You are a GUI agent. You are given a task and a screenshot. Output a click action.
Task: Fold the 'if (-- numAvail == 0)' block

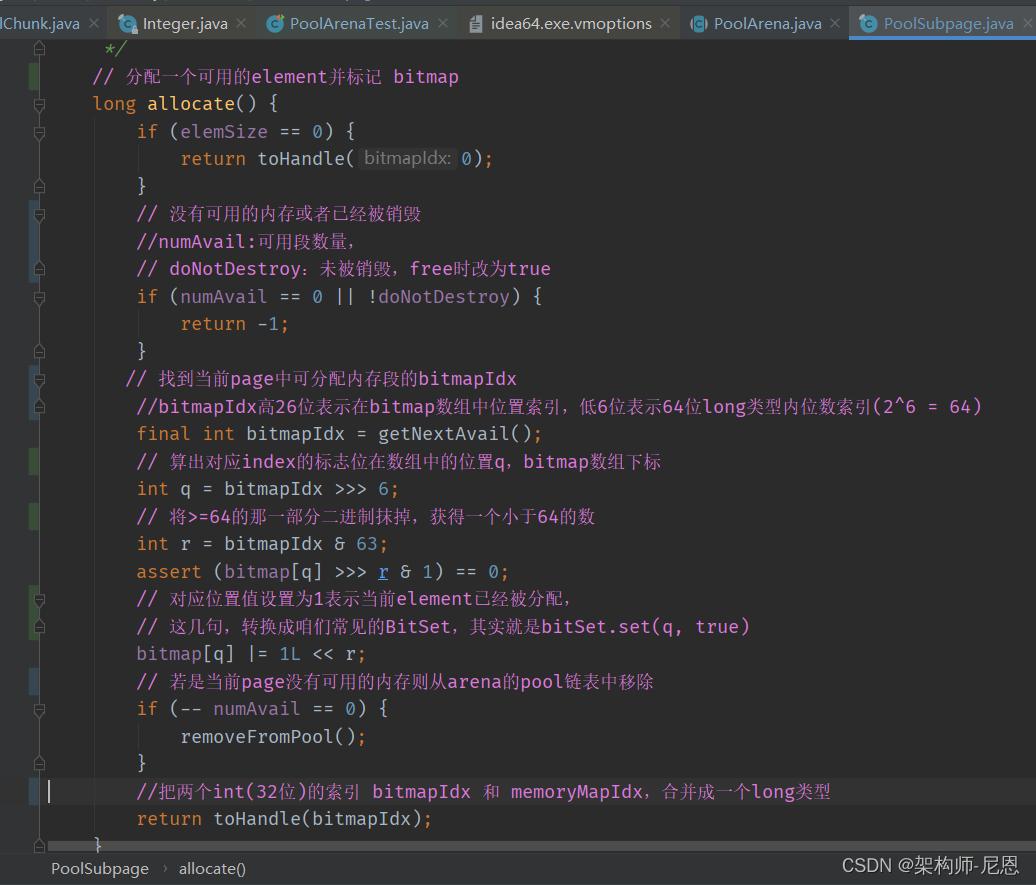(39, 709)
